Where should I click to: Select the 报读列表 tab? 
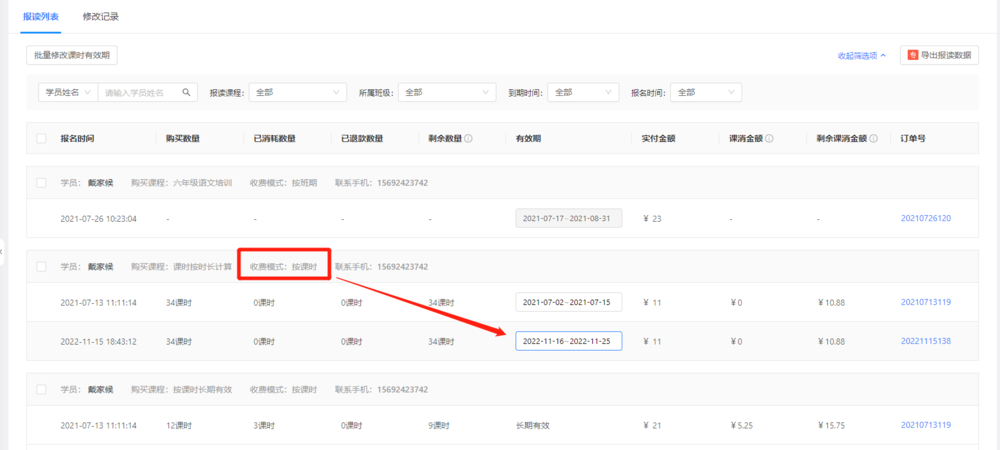click(41, 17)
